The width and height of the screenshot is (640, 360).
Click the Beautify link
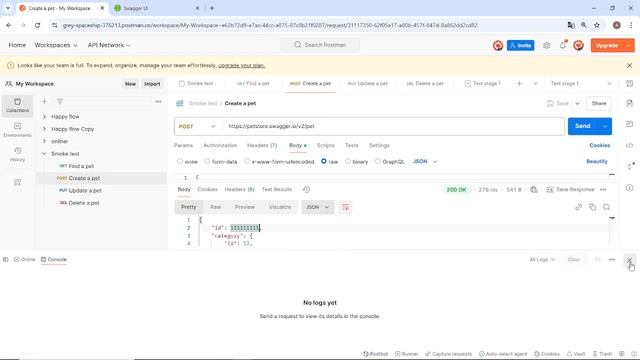point(597,162)
